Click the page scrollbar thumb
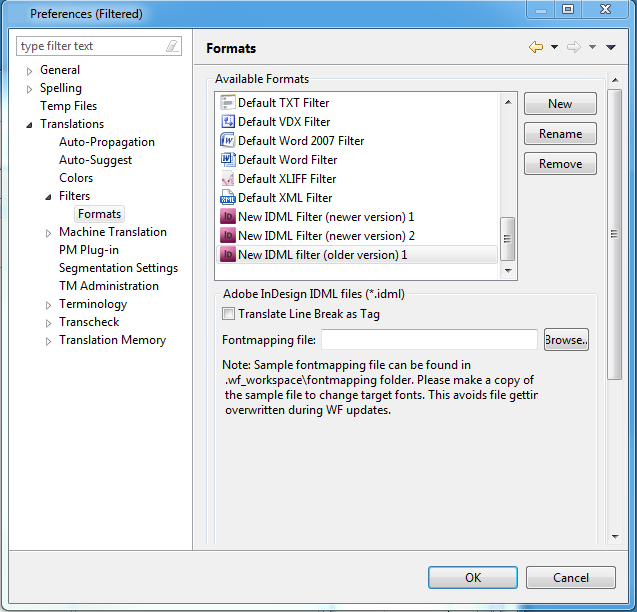 614,234
